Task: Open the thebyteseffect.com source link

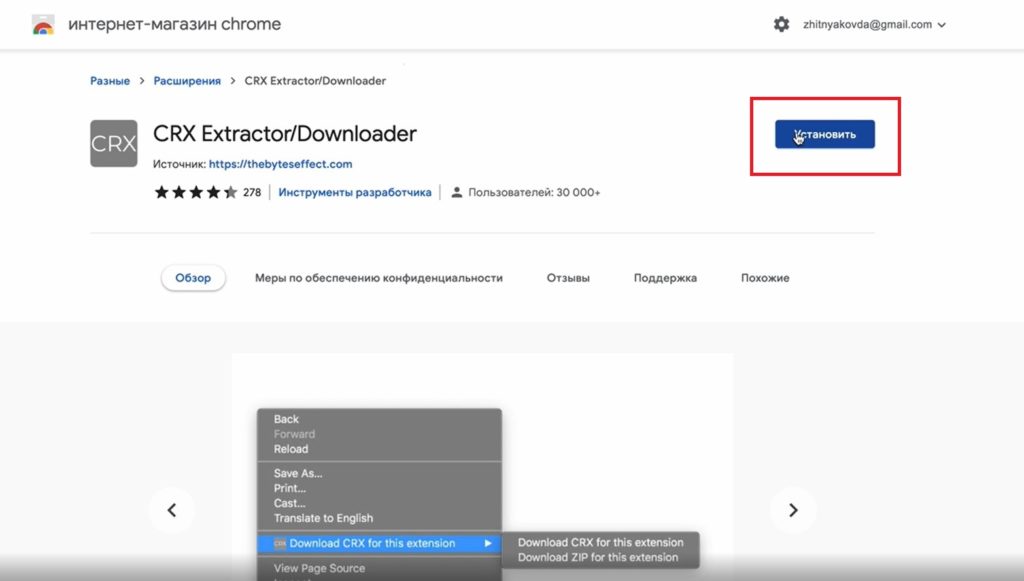Action: tap(280, 164)
